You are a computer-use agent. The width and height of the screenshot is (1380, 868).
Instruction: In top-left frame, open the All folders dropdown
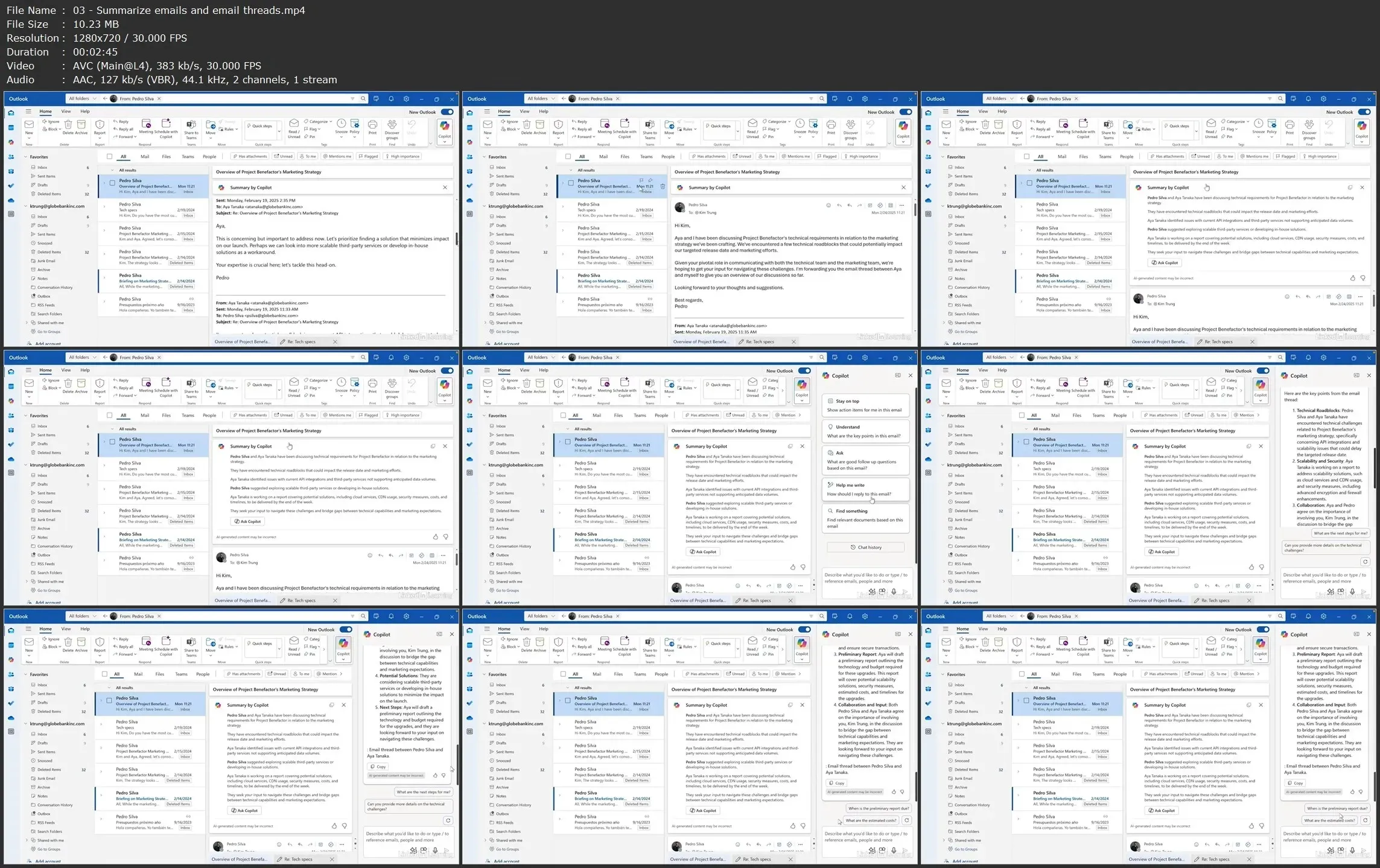pyautogui.click(x=83, y=98)
